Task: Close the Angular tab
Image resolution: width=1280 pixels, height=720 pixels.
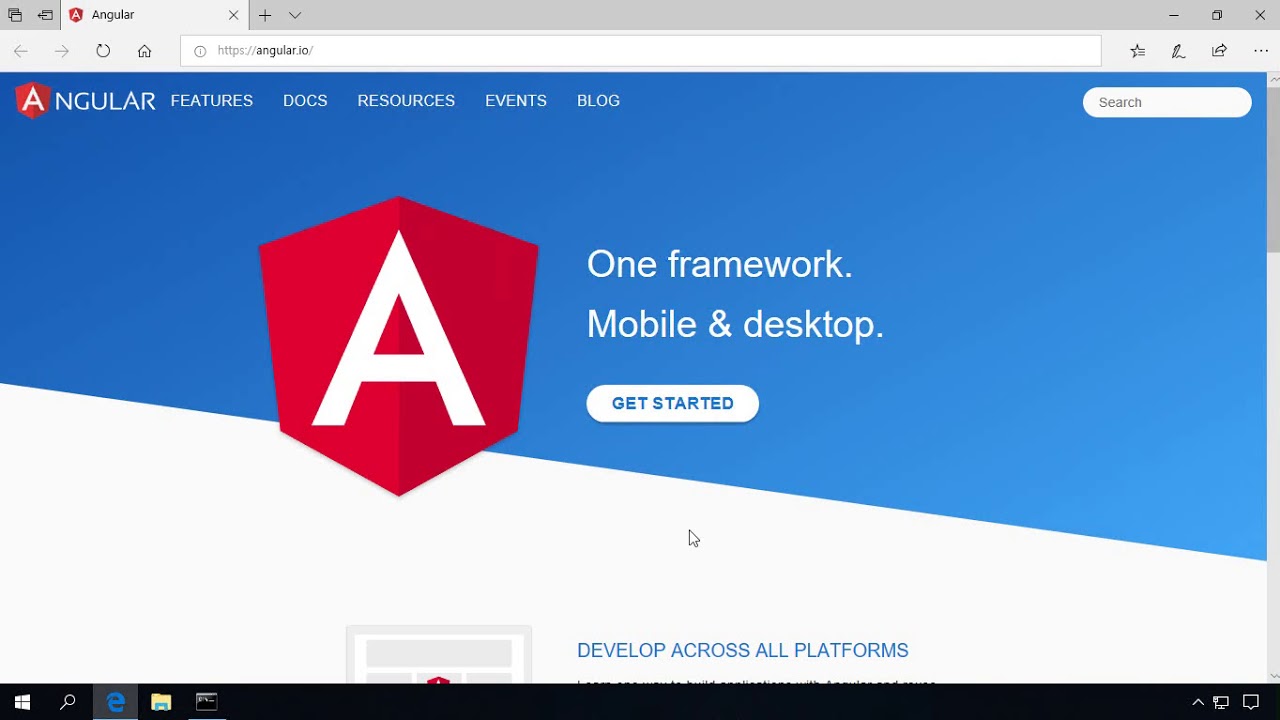Action: pyautogui.click(x=234, y=15)
